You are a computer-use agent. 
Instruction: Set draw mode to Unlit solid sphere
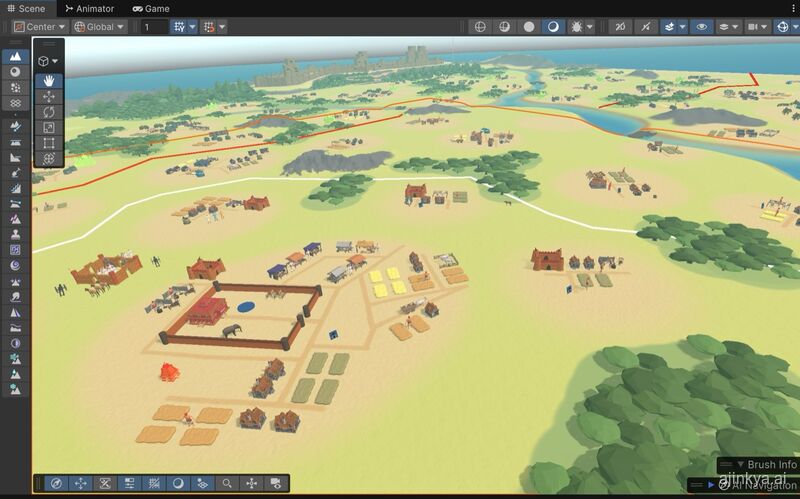pos(529,27)
